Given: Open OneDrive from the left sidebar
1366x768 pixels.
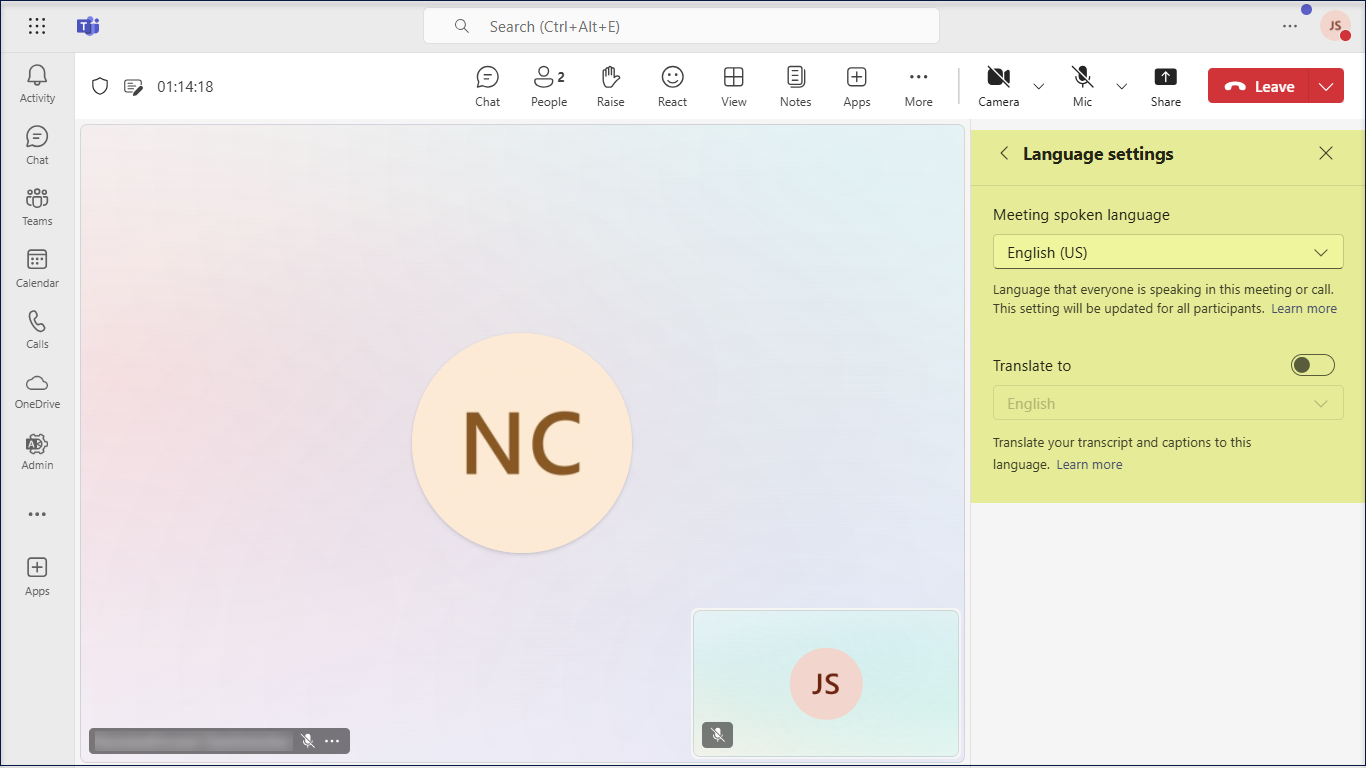Looking at the screenshot, I should (x=37, y=391).
